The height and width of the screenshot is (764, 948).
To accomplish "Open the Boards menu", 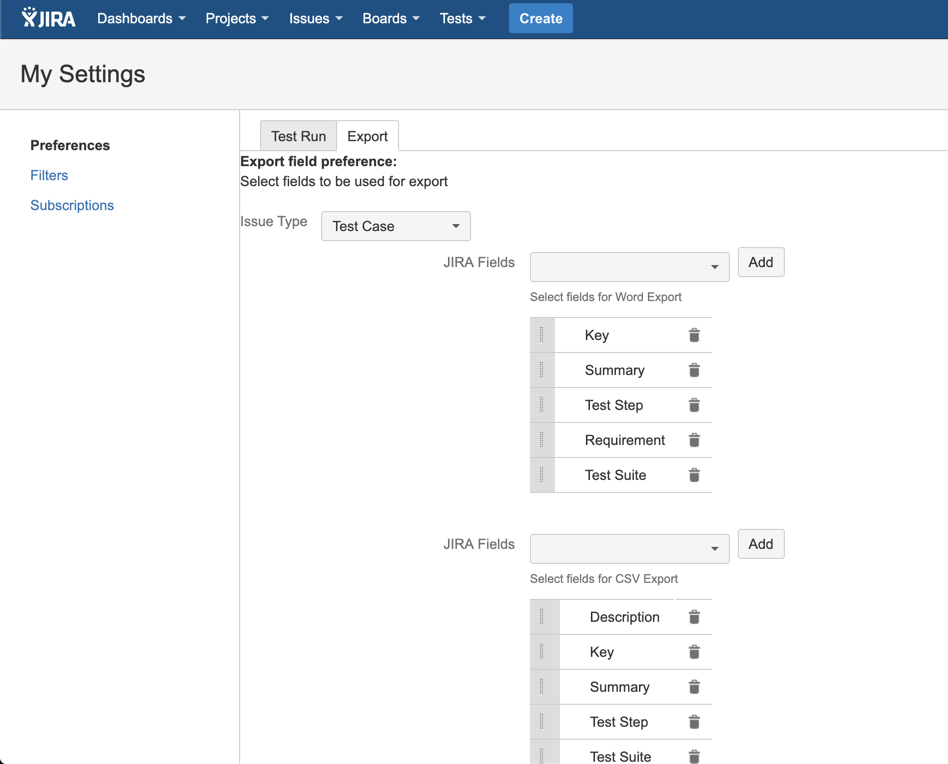I will tap(391, 19).
